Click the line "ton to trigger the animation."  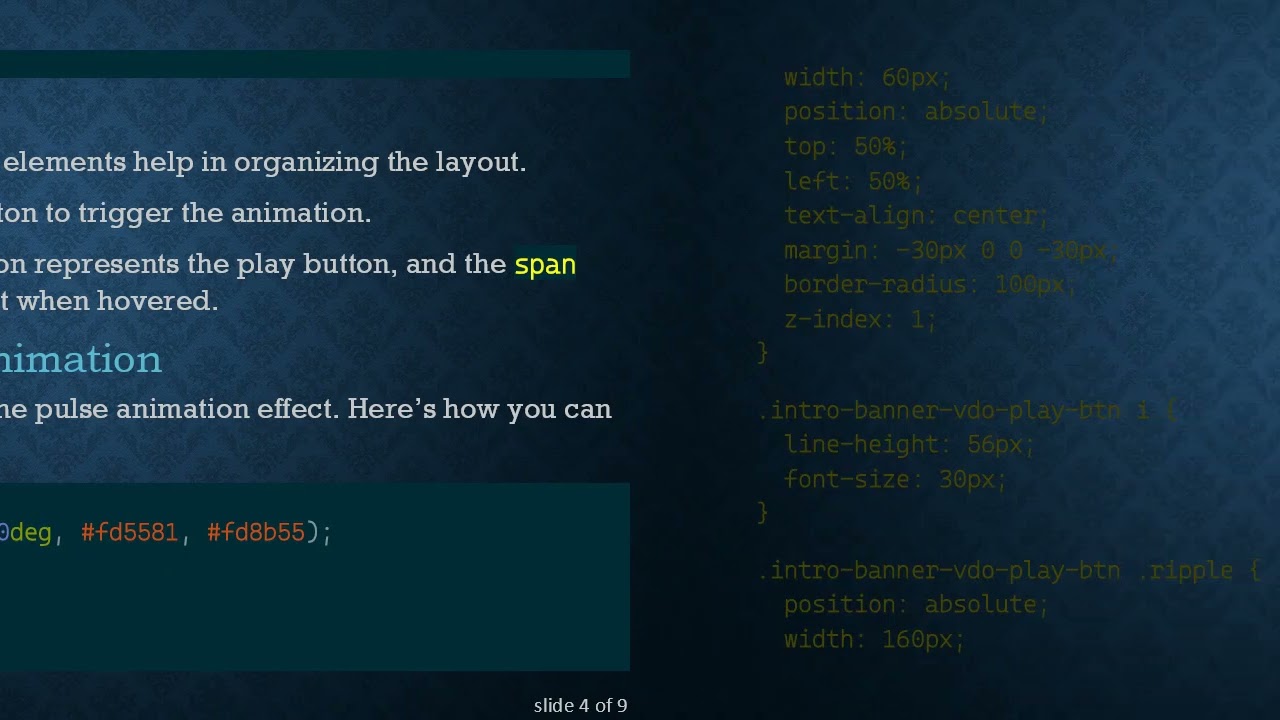[185, 213]
